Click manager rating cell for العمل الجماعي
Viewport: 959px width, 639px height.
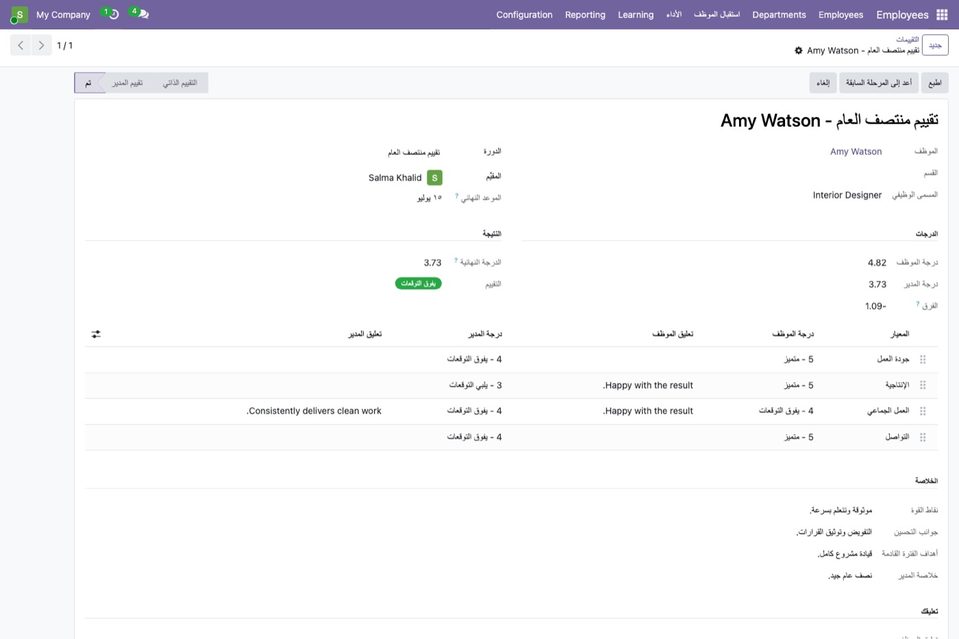[474, 411]
